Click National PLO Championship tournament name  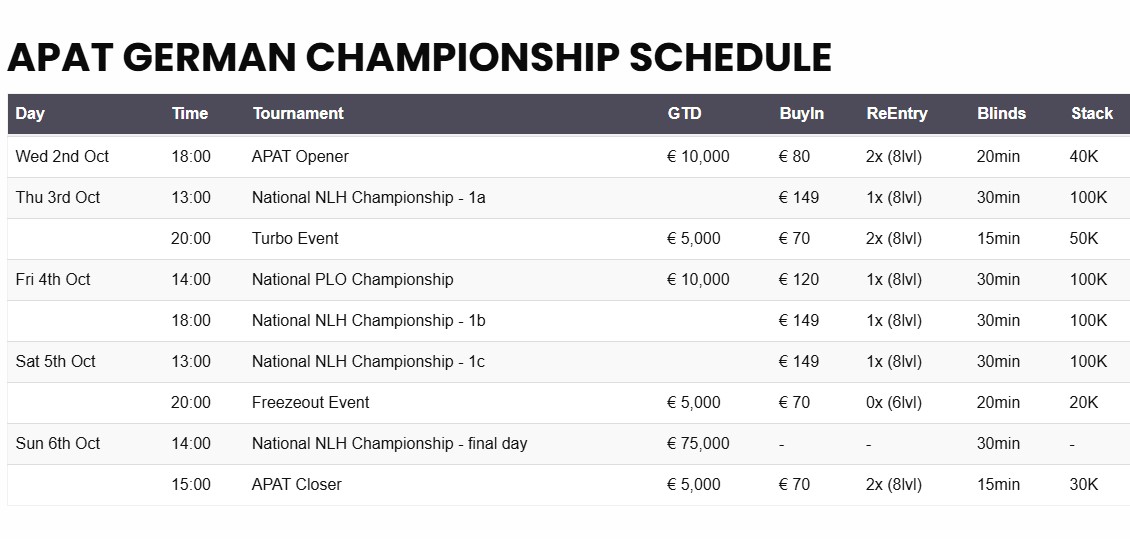pos(352,280)
